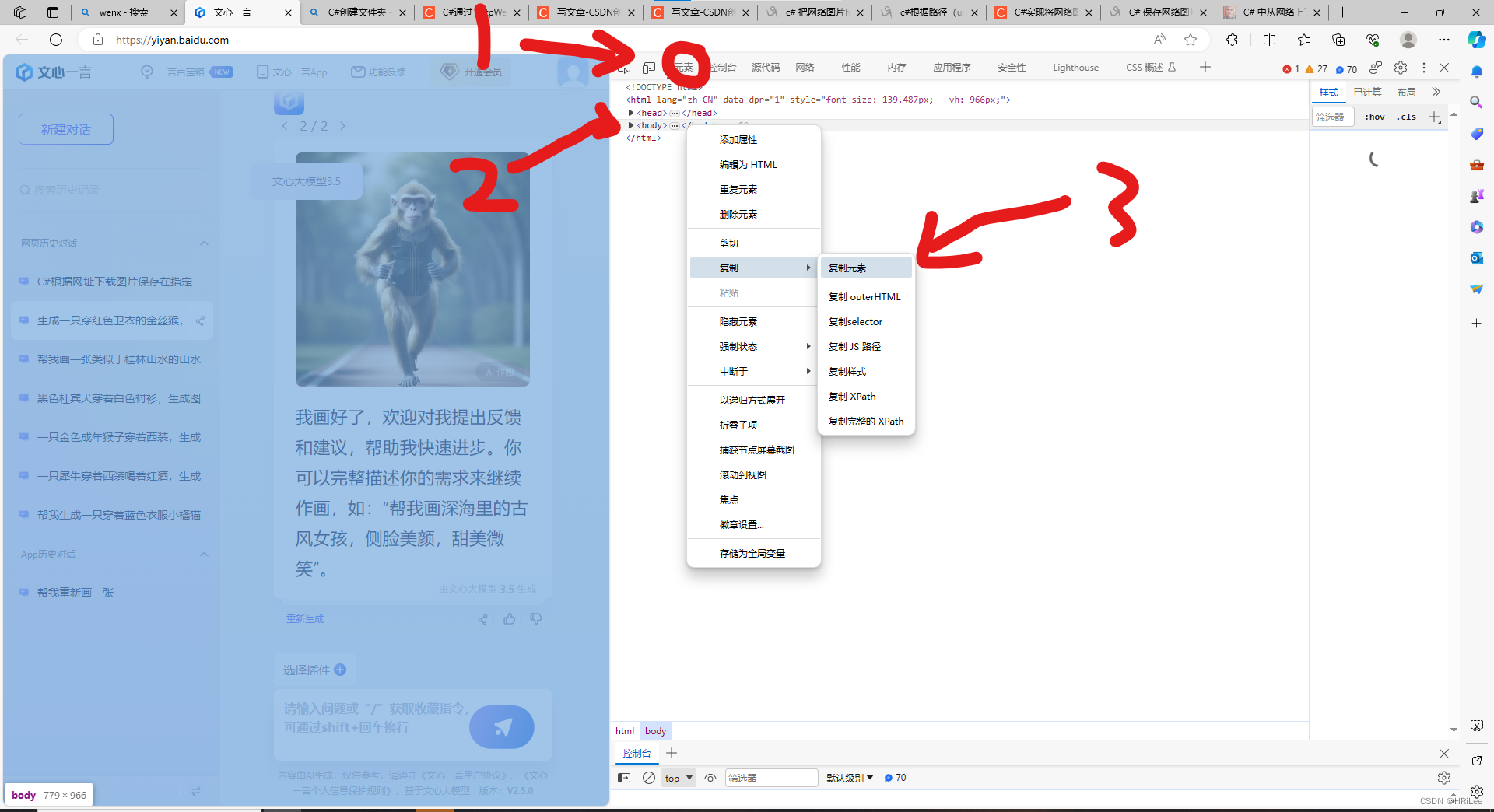Open the 功能反馈 link
This screenshot has width=1494, height=812.
point(379,72)
